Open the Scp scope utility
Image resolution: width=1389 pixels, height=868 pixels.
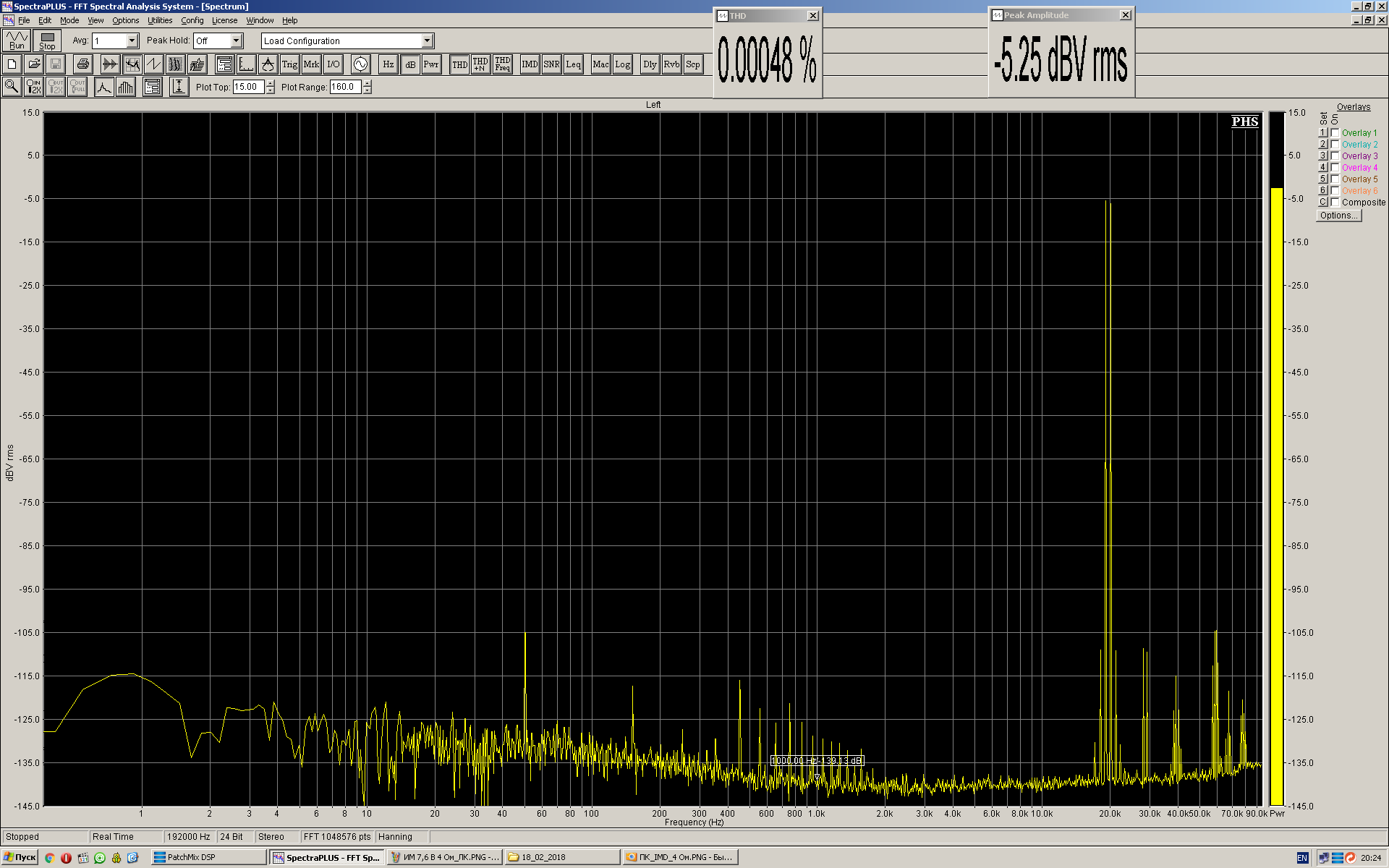click(x=693, y=64)
